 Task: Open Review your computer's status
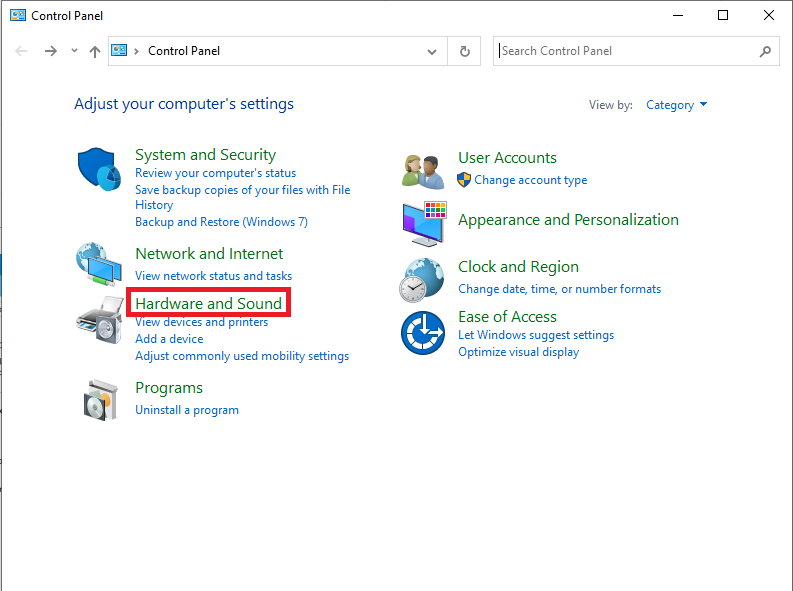point(215,173)
